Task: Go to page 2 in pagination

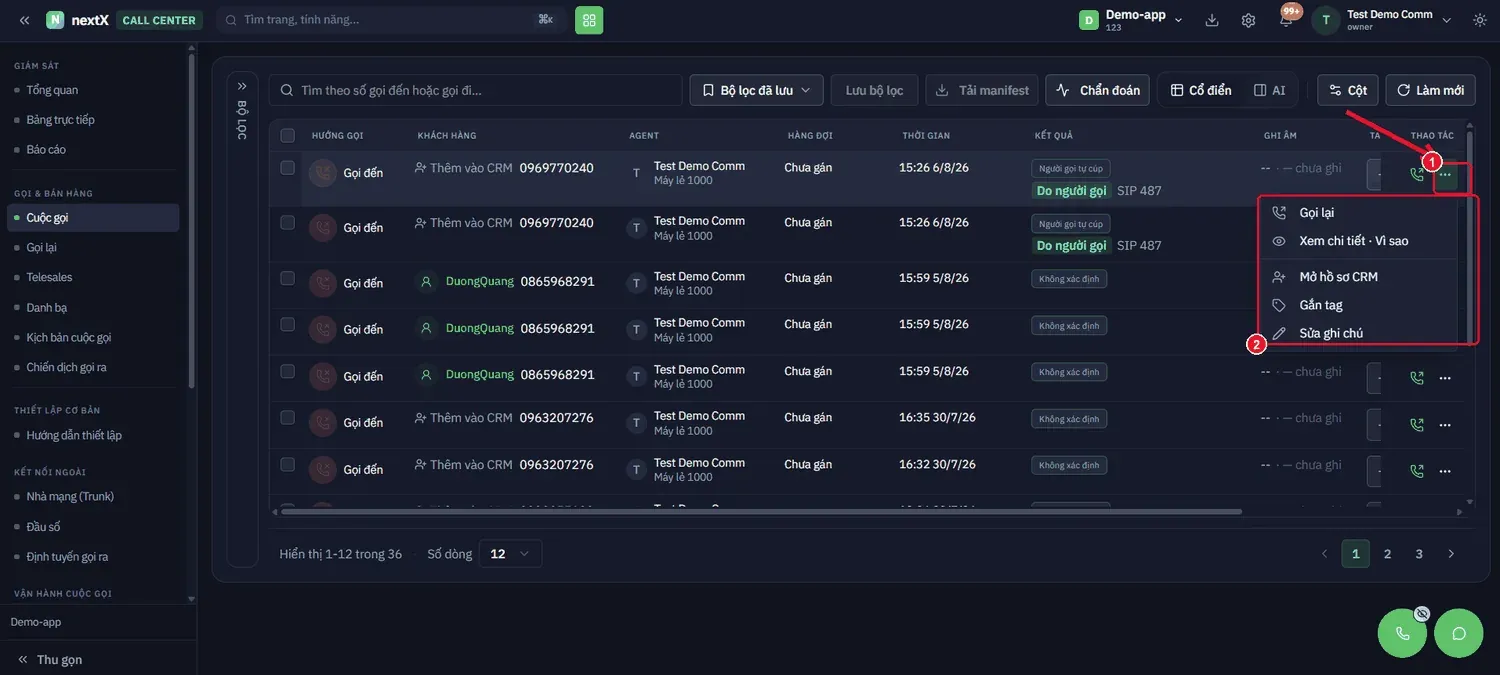Action: click(x=1387, y=554)
